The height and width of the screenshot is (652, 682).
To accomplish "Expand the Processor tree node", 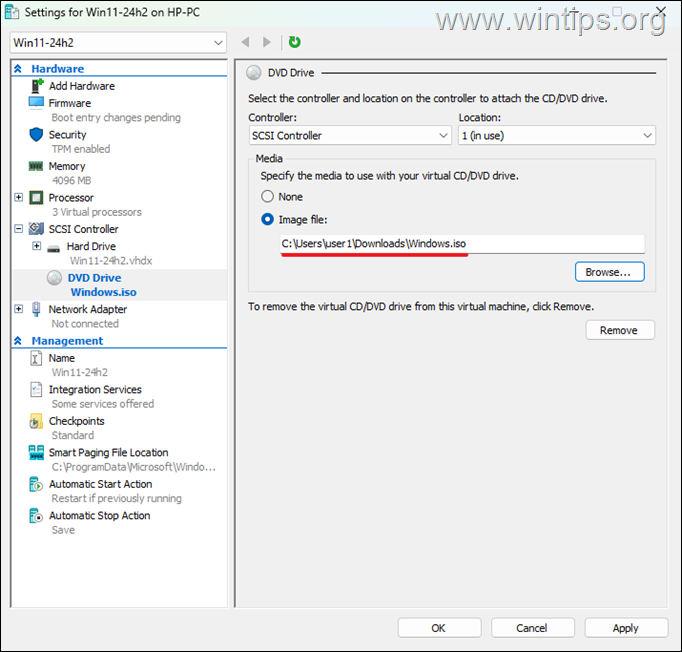I will point(19,197).
